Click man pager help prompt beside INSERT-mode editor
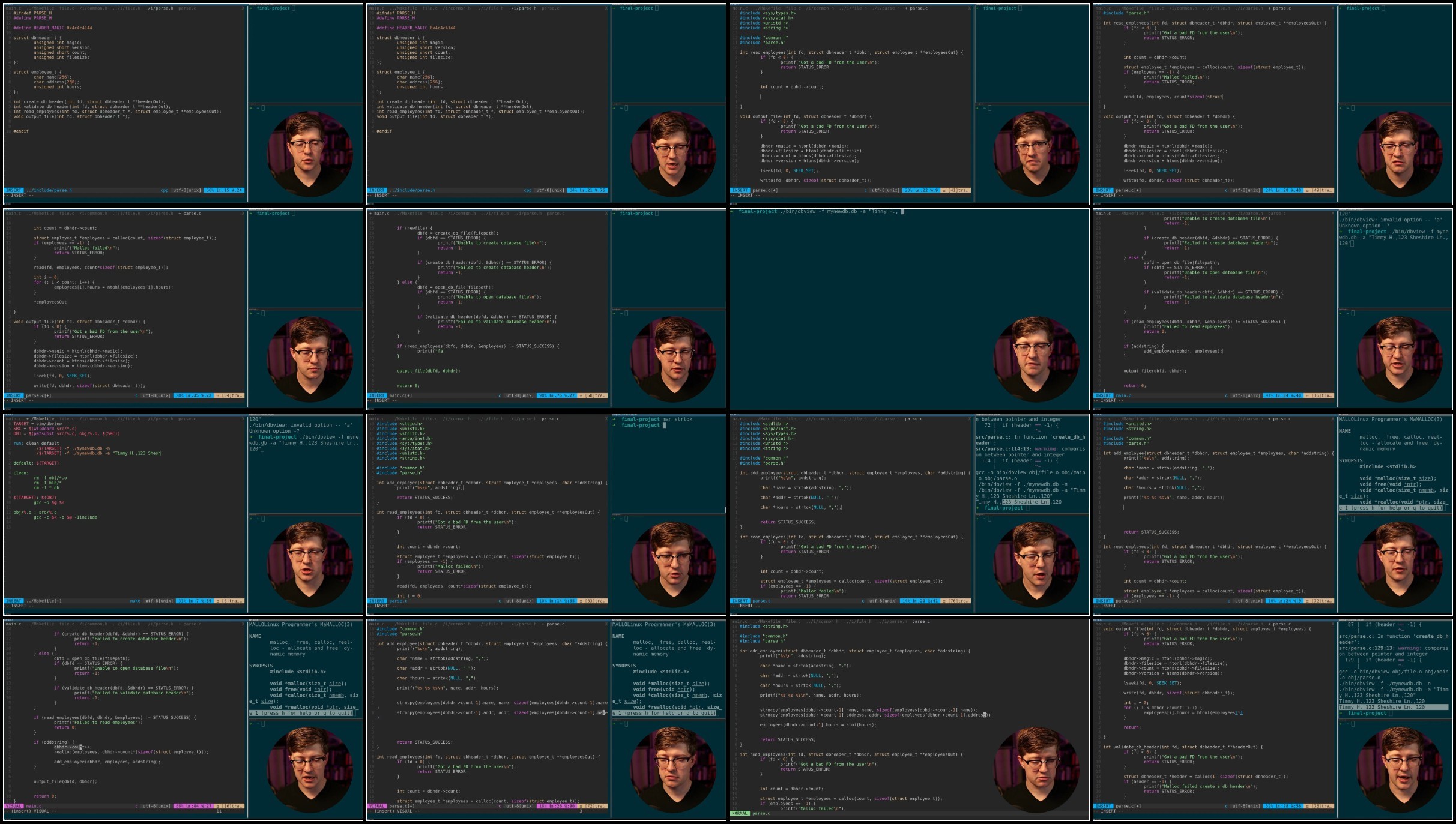The width and height of the screenshot is (1456, 824). pyautogui.click(x=1391, y=508)
